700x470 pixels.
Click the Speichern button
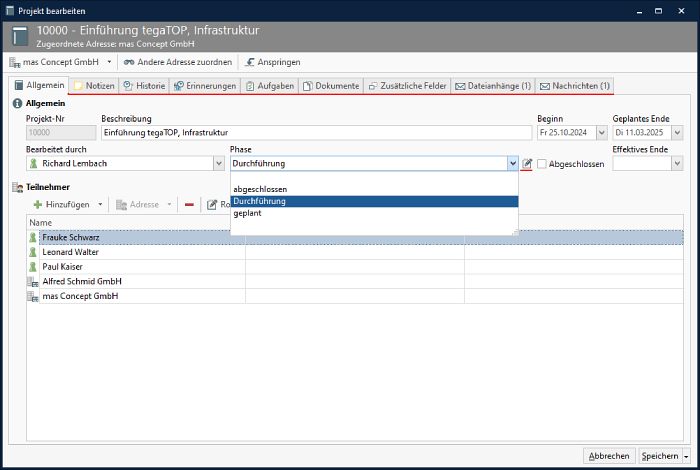660,456
